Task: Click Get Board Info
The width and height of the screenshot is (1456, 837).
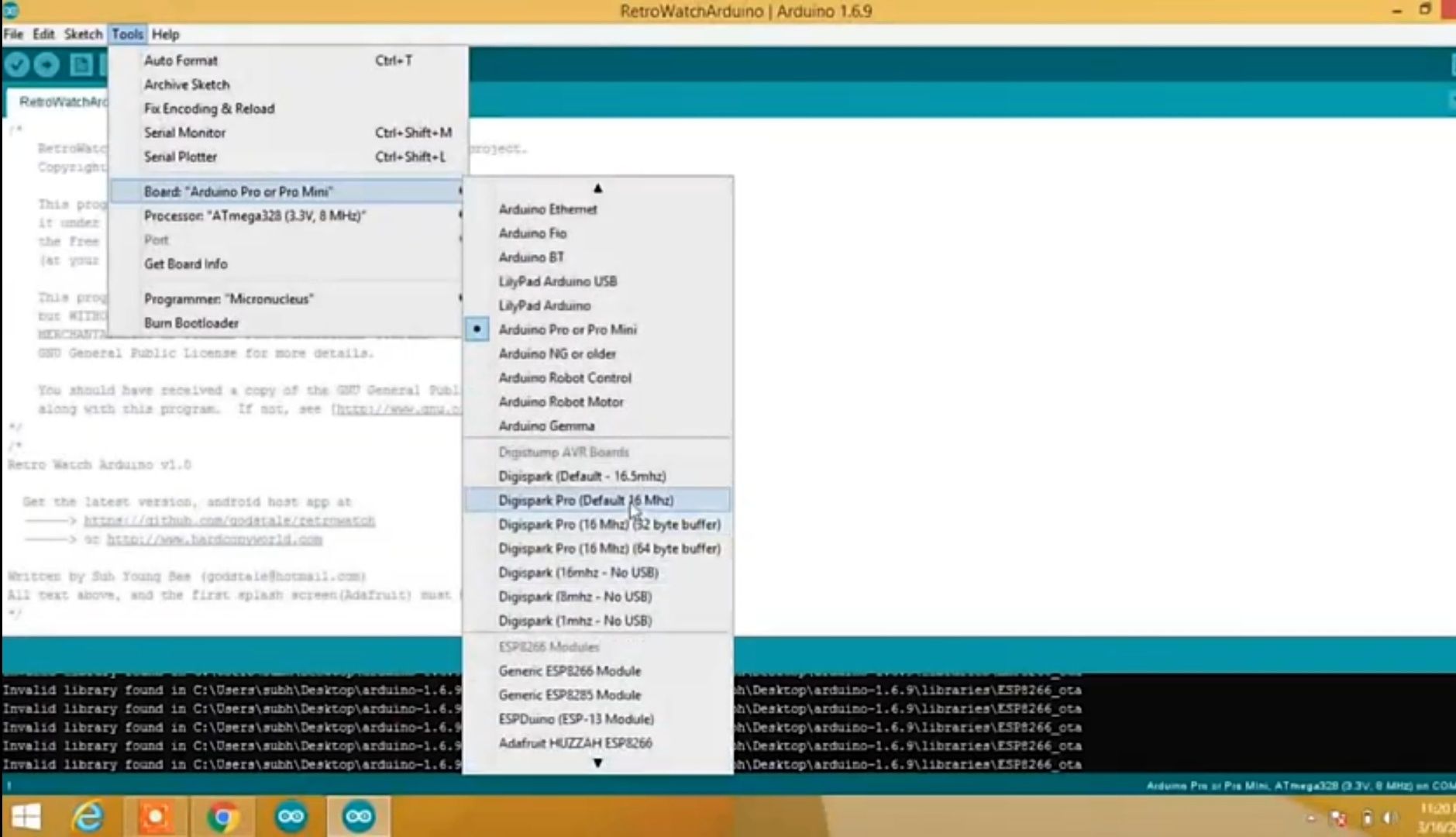Action: 185,263
